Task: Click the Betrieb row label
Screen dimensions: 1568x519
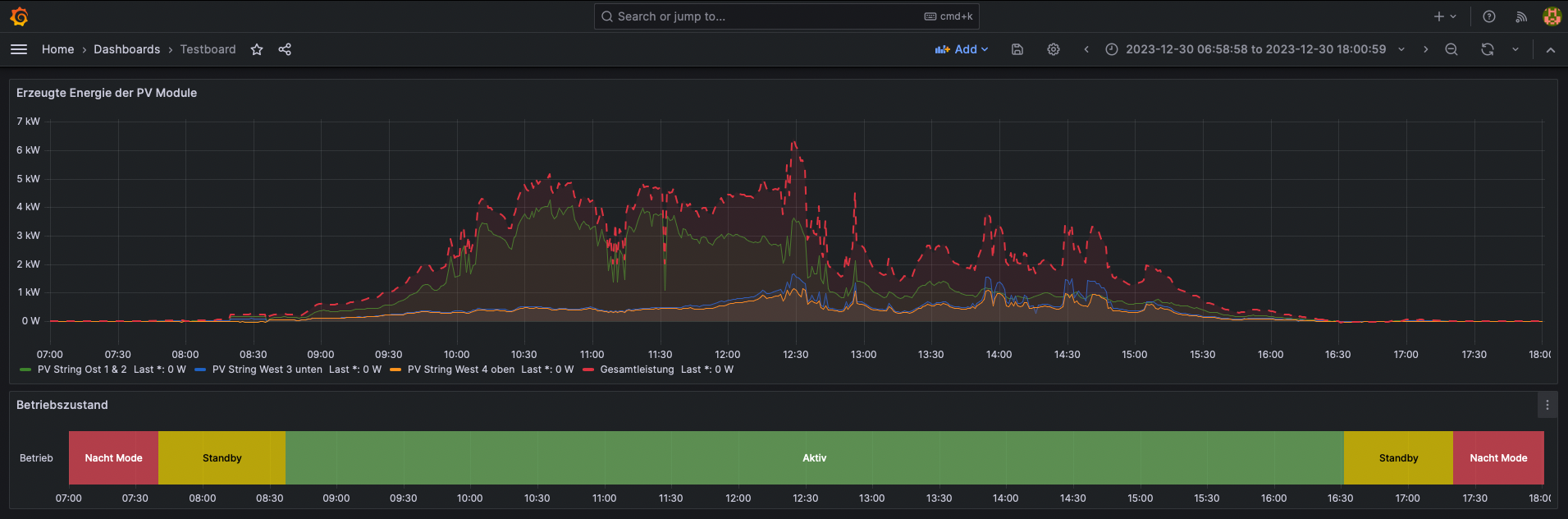Action: point(36,458)
